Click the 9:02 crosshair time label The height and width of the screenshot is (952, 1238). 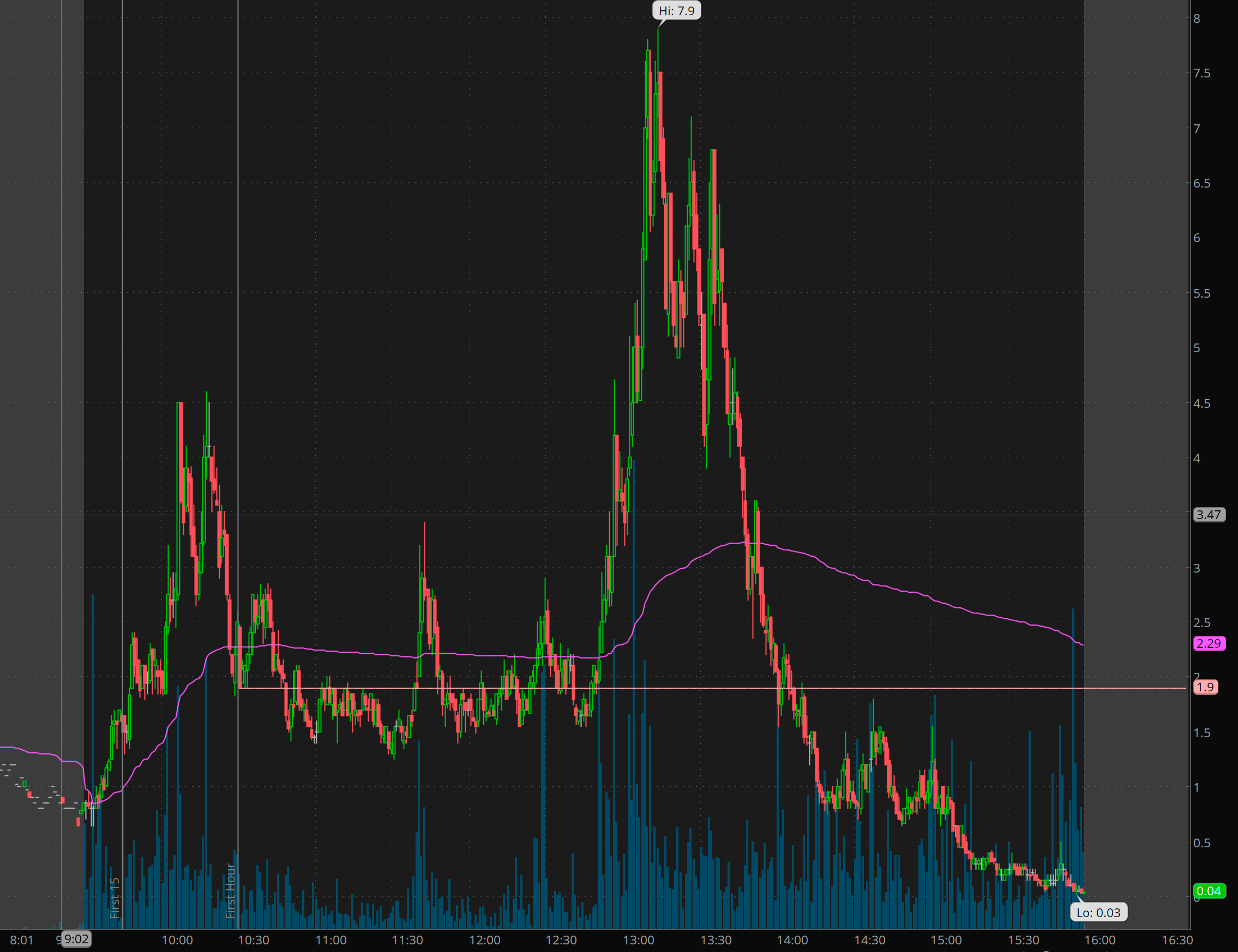(x=76, y=939)
